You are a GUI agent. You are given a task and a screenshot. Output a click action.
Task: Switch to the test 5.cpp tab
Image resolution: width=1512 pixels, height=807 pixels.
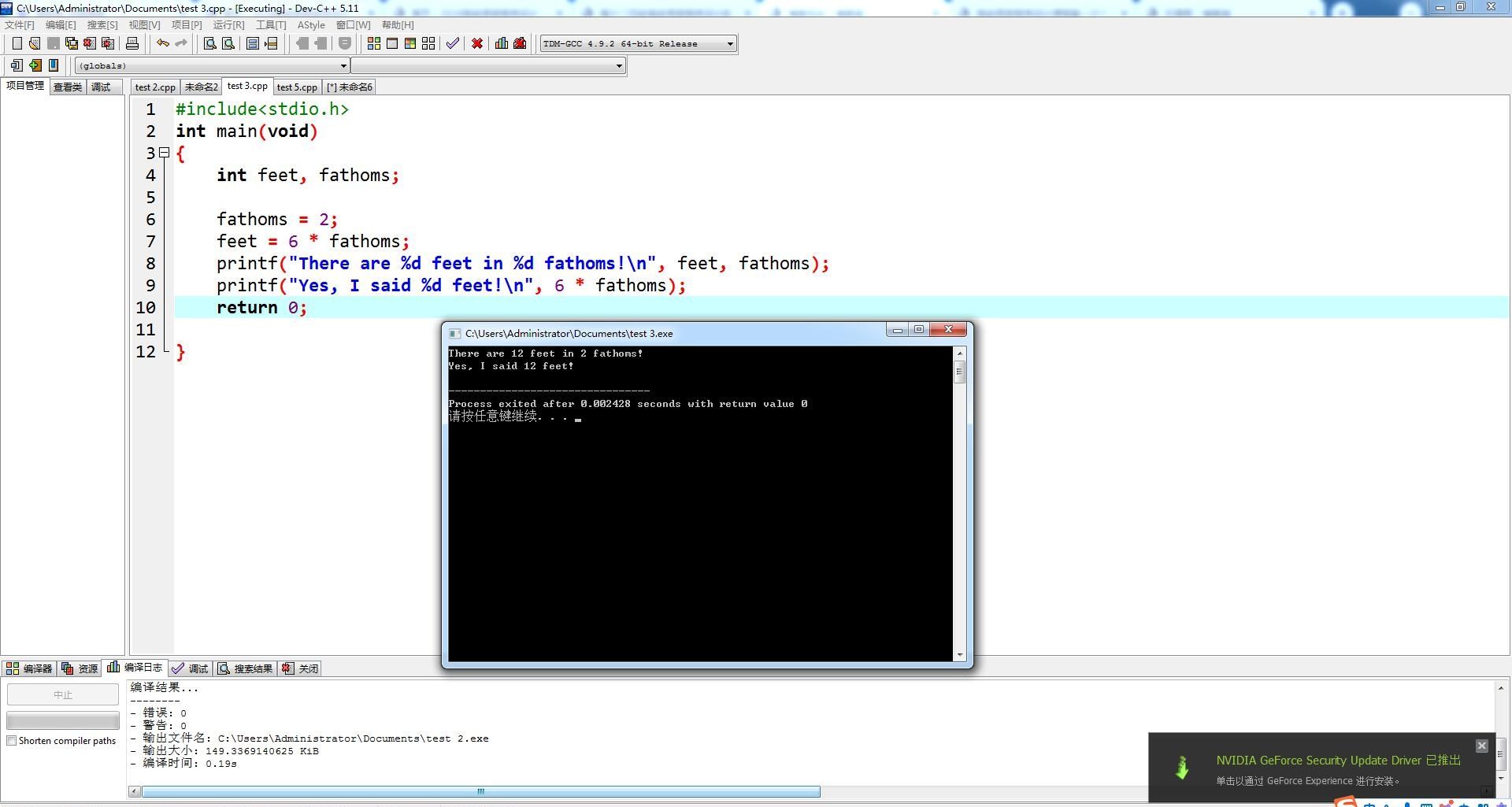pyautogui.click(x=297, y=87)
